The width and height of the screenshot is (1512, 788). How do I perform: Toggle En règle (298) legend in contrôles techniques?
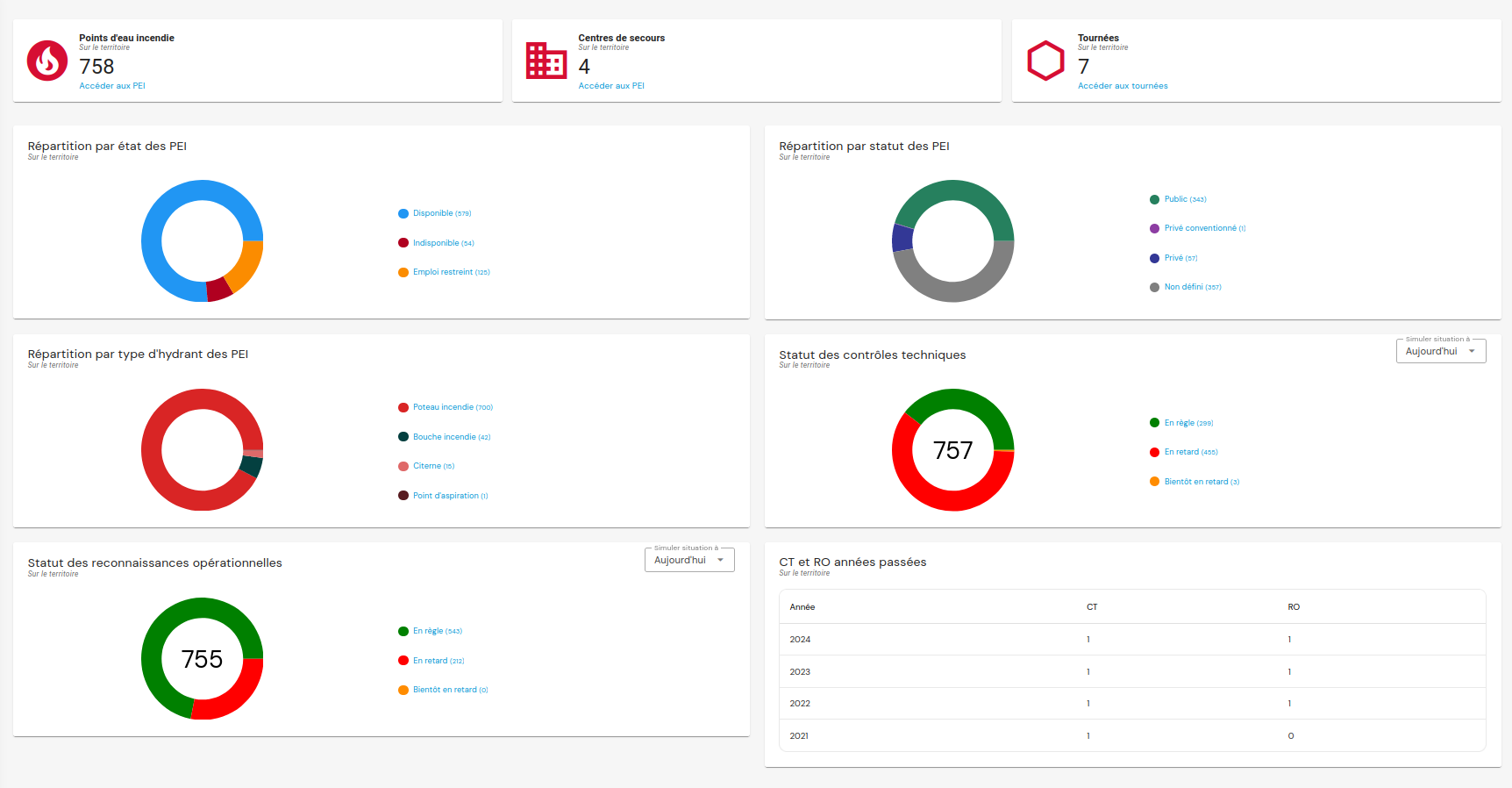[1181, 423]
